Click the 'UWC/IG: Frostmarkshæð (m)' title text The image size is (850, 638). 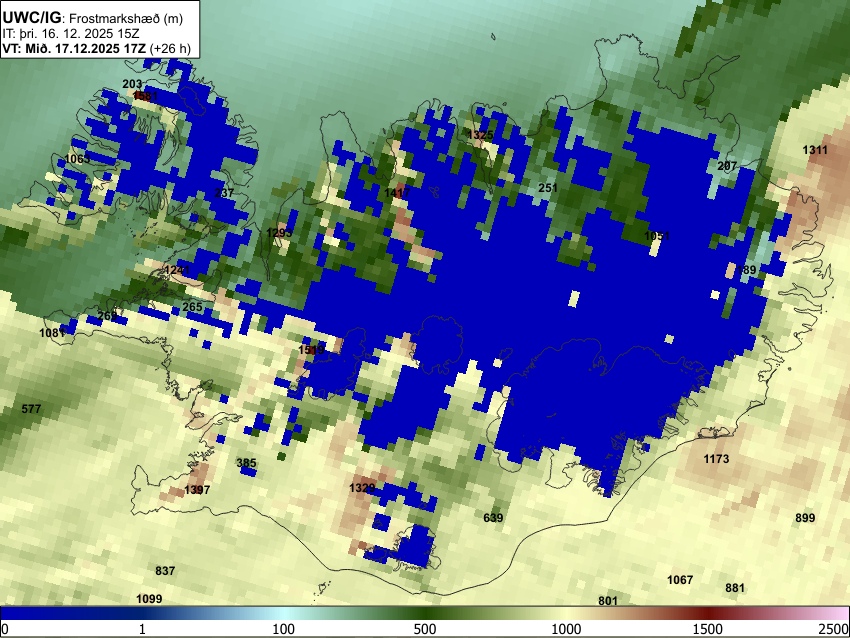[x=93, y=18]
